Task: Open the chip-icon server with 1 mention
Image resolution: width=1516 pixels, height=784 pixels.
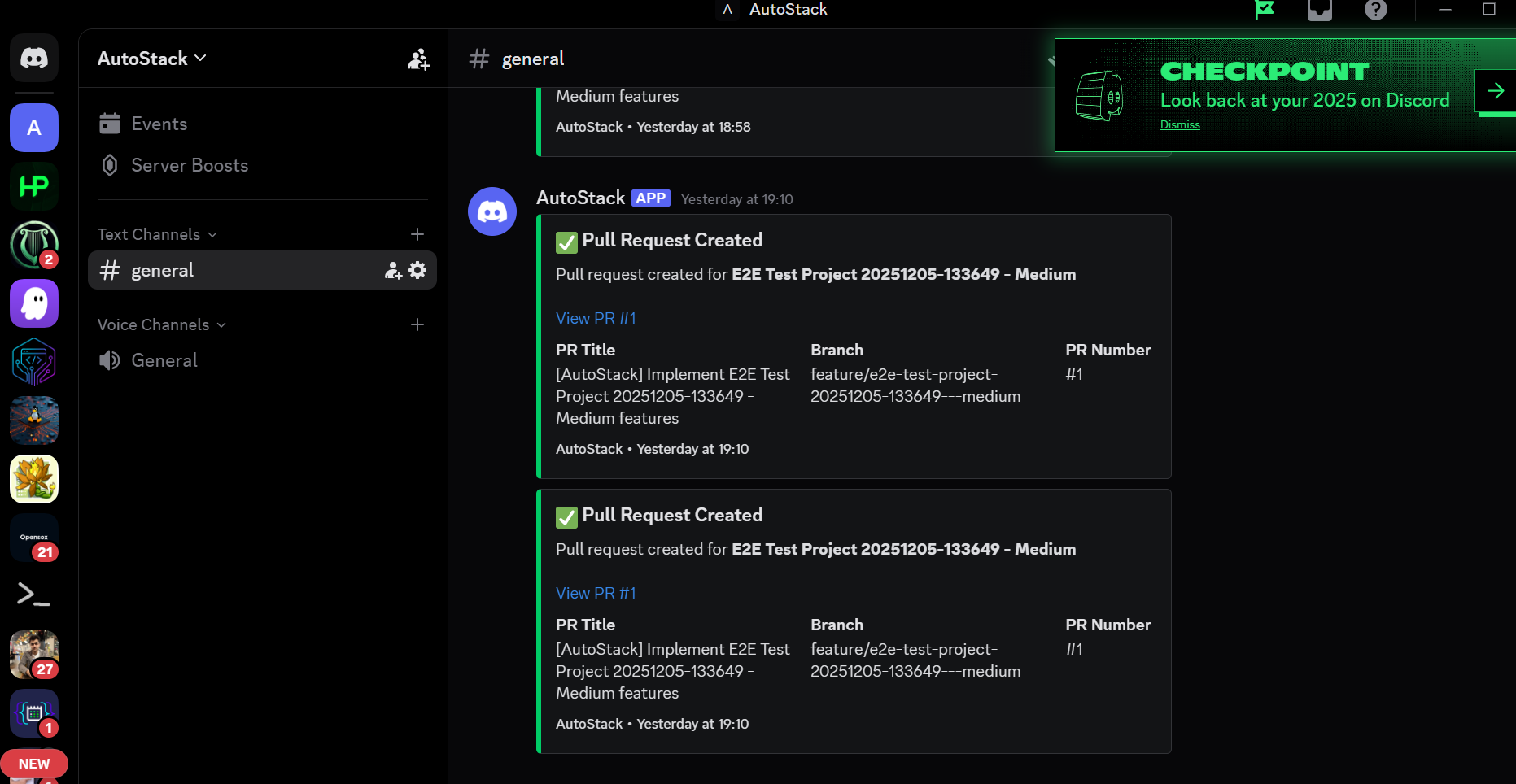Action: (34, 713)
